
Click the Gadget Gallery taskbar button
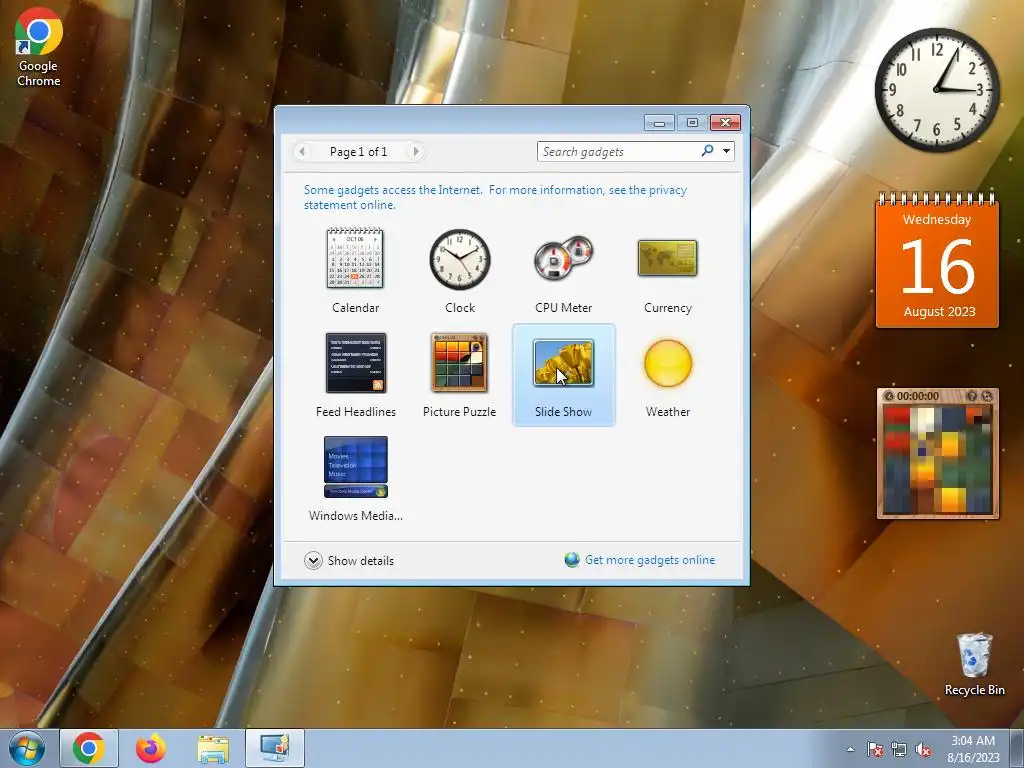[x=275, y=748]
